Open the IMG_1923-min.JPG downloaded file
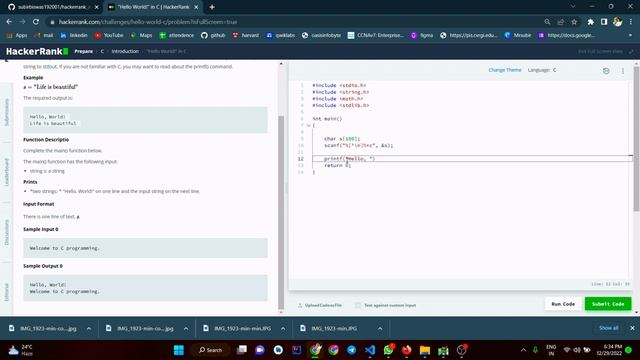Viewport: 640px width, 360px height. click(x=333, y=328)
